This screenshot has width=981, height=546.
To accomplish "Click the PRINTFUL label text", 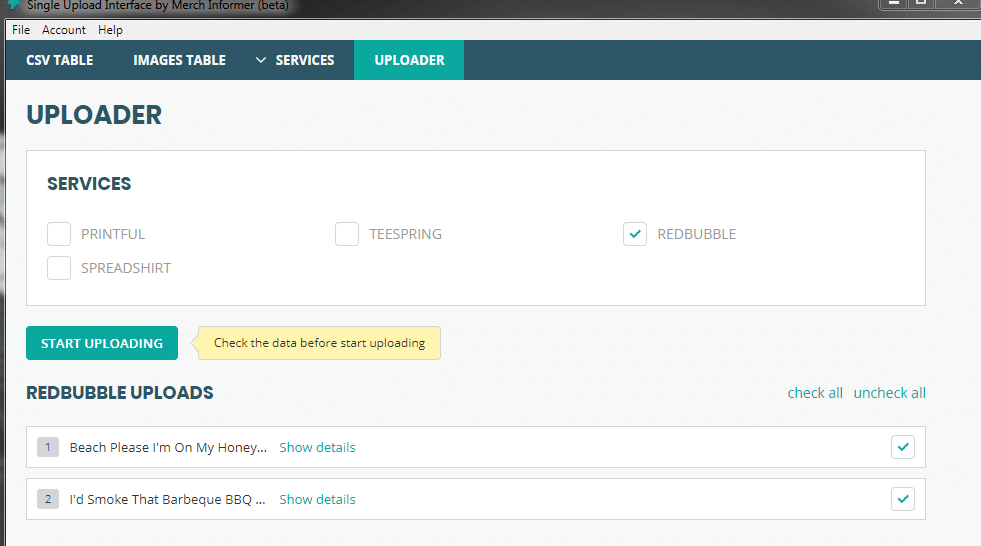I will tap(113, 234).
